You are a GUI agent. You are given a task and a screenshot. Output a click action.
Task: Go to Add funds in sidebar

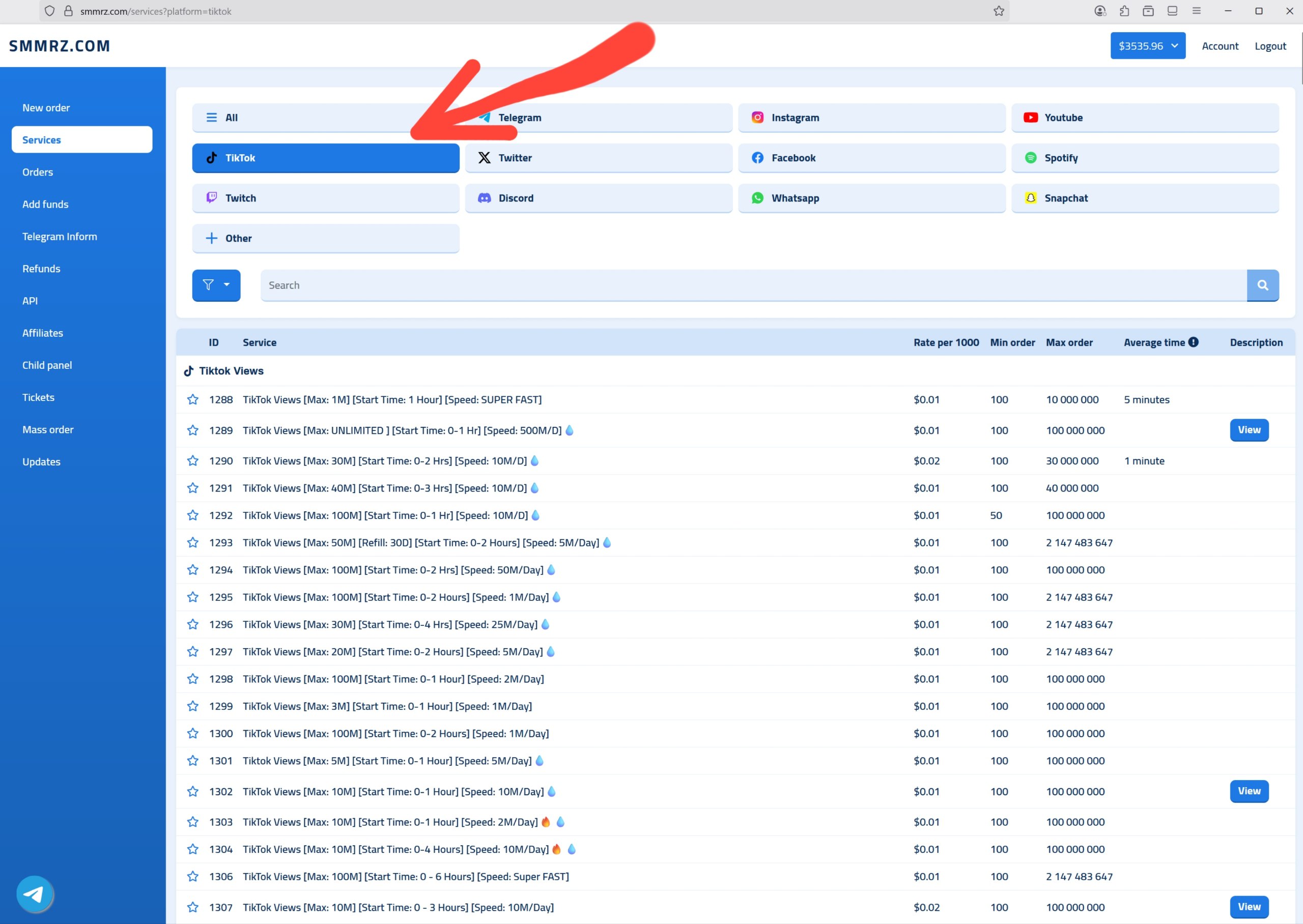tap(45, 204)
